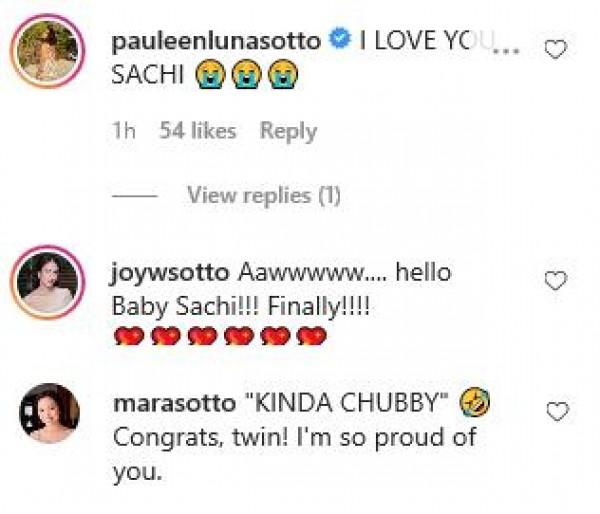Click the row of heart emojis
Image resolution: width=600 pixels, height=514 pixels.
[x=223, y=336]
